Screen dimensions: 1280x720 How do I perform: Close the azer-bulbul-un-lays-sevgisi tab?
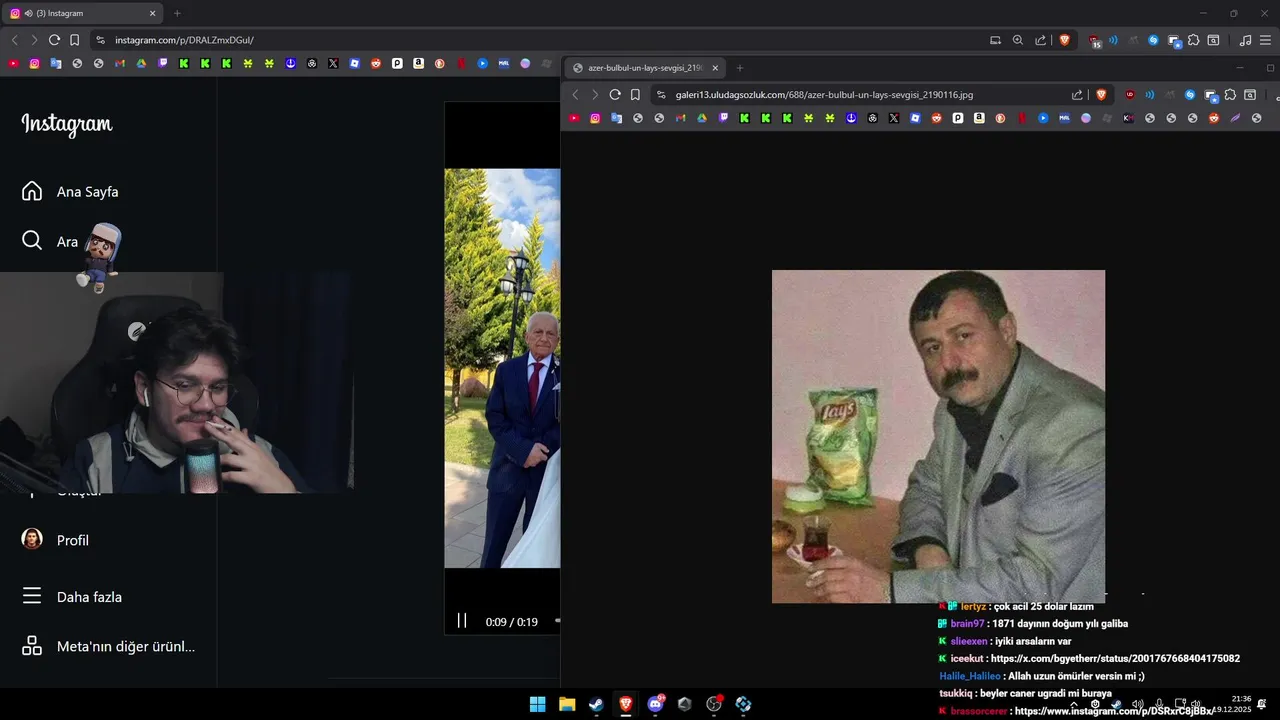point(715,68)
